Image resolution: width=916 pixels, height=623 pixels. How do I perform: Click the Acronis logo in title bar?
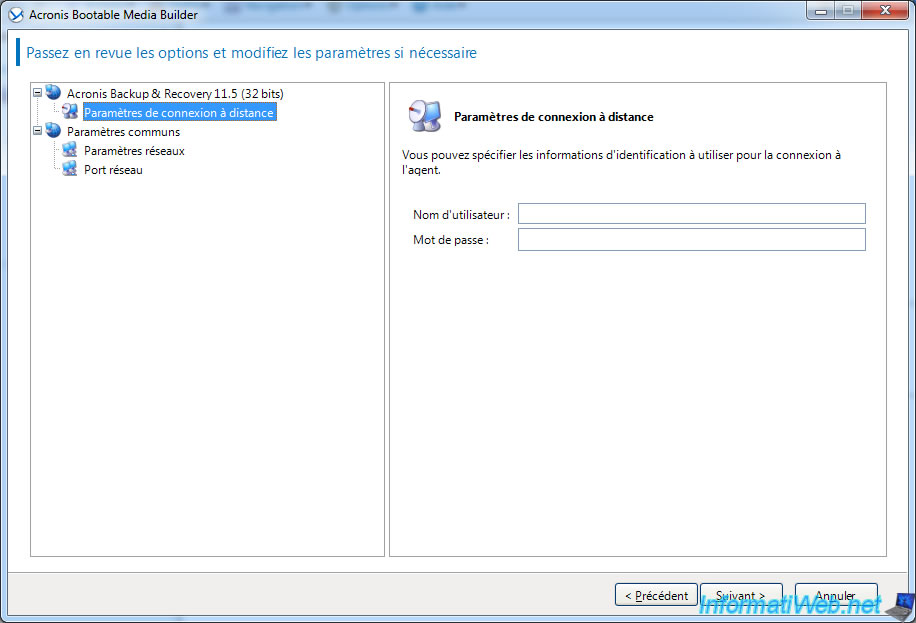pyautogui.click(x=16, y=15)
